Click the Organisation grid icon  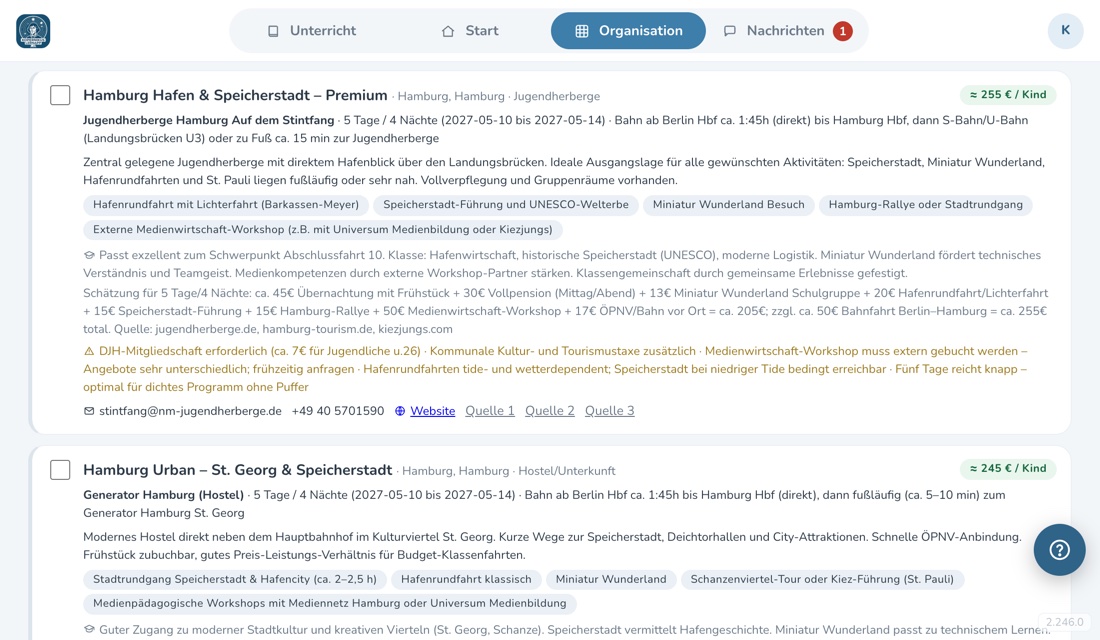click(x=582, y=31)
